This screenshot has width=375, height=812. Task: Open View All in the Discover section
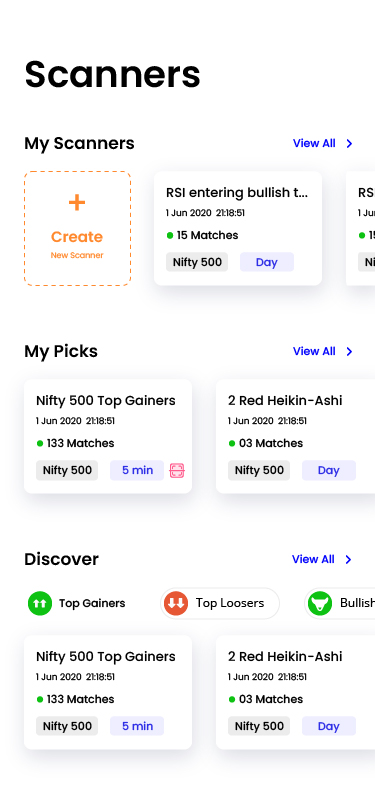click(313, 559)
